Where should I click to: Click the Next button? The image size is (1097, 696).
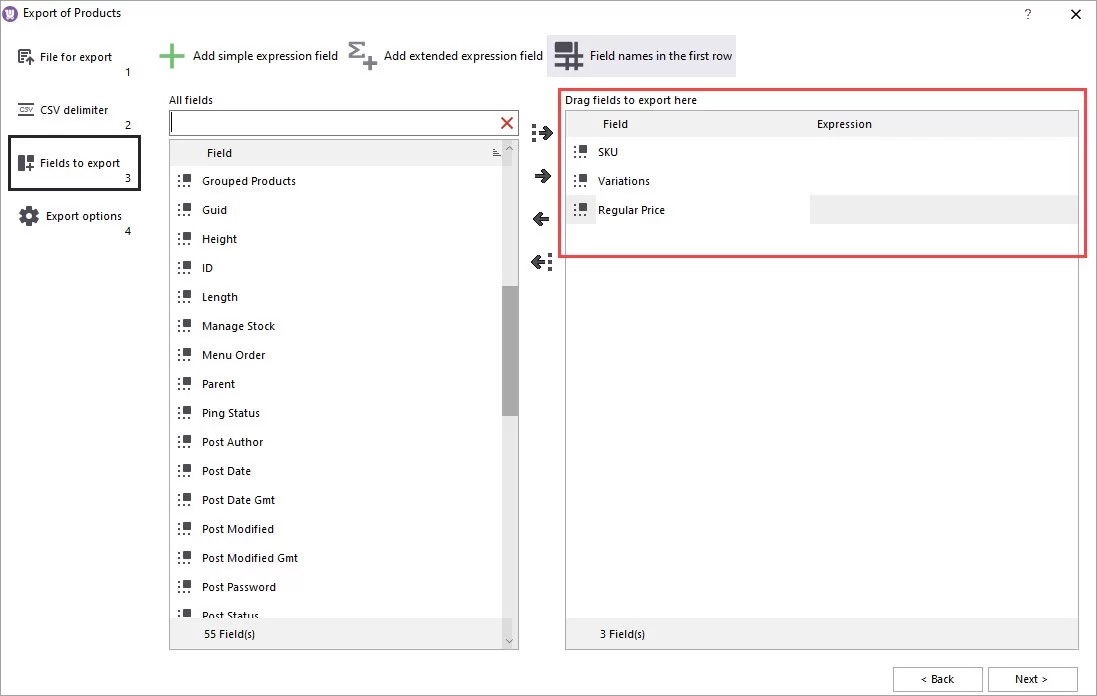point(1033,679)
